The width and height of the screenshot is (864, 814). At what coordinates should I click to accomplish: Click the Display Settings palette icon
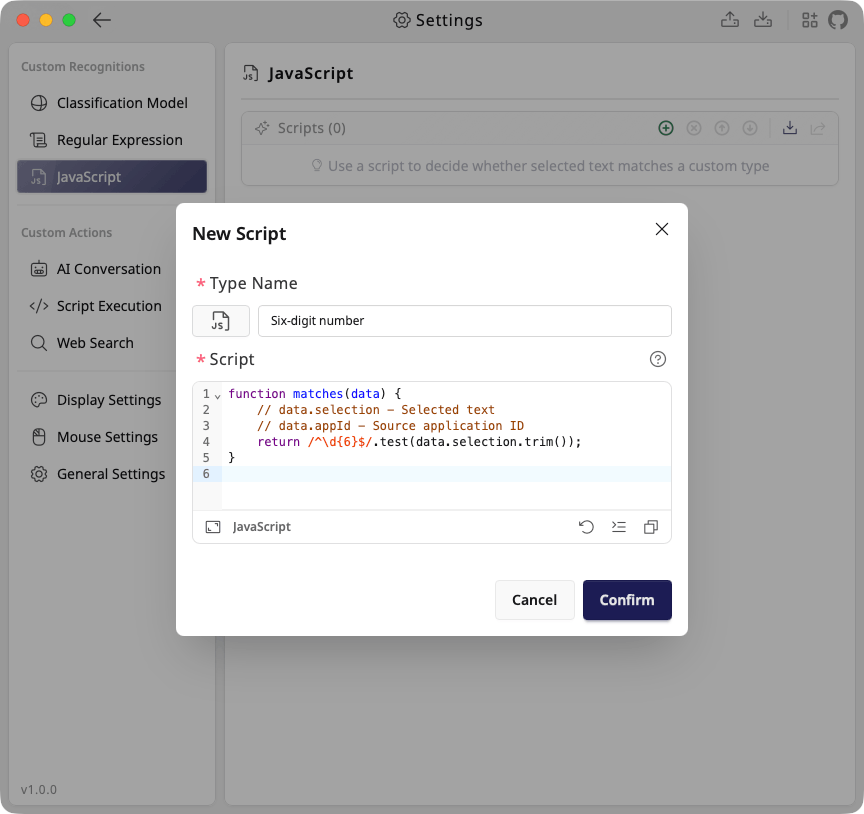pyautogui.click(x=39, y=400)
